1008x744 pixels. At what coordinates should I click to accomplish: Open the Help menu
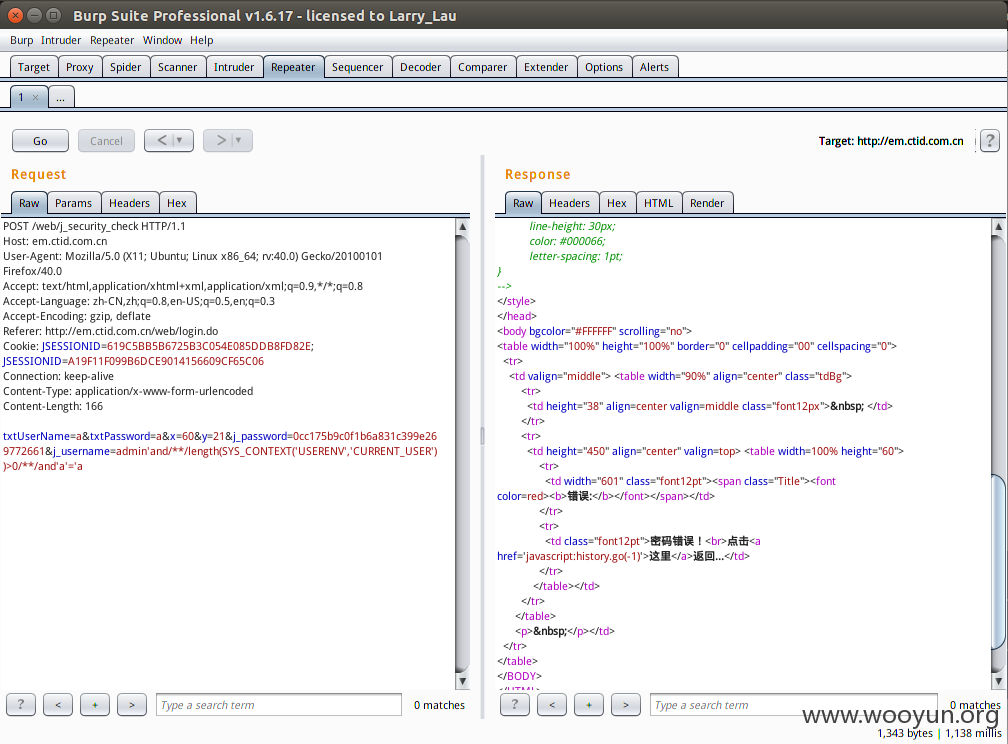point(201,40)
